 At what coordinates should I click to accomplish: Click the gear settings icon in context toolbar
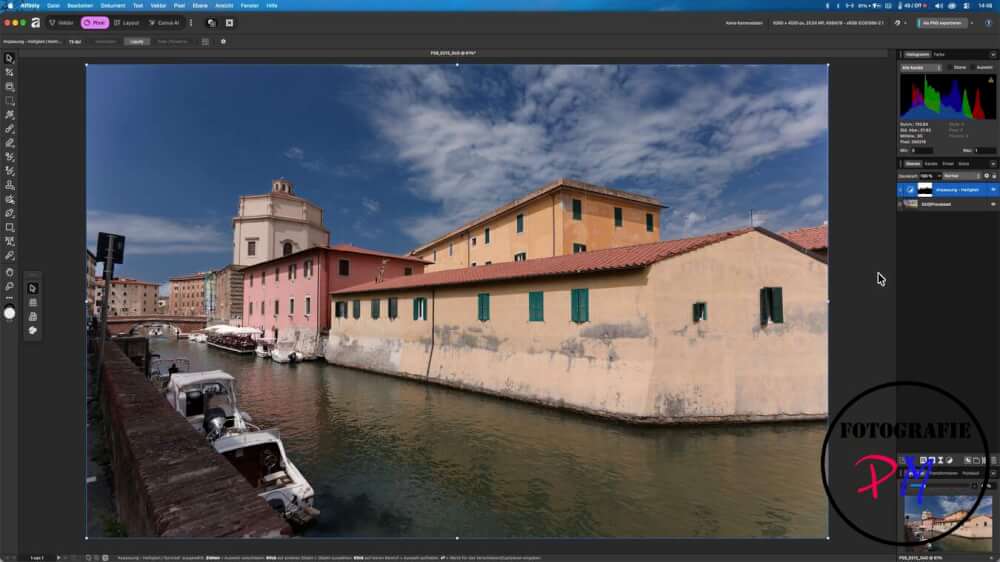[x=223, y=41]
